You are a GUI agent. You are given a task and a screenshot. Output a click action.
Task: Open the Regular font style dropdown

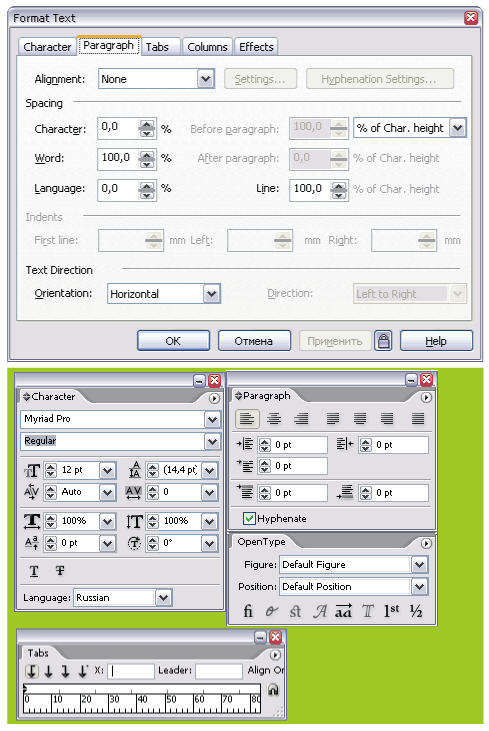coord(212,441)
